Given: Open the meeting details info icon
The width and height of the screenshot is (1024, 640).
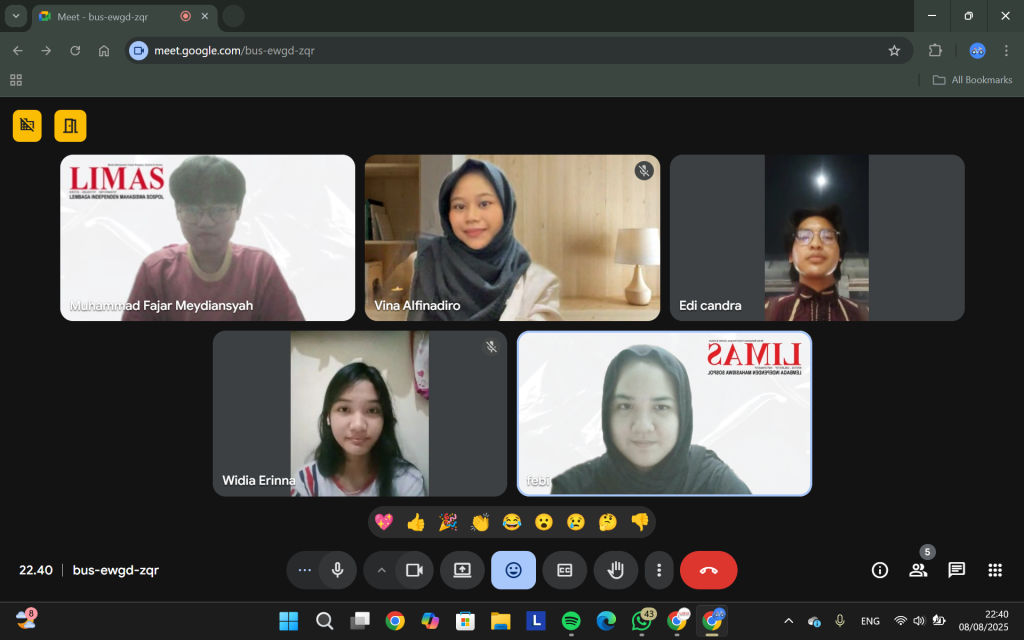Looking at the screenshot, I should pyautogui.click(x=880, y=570).
